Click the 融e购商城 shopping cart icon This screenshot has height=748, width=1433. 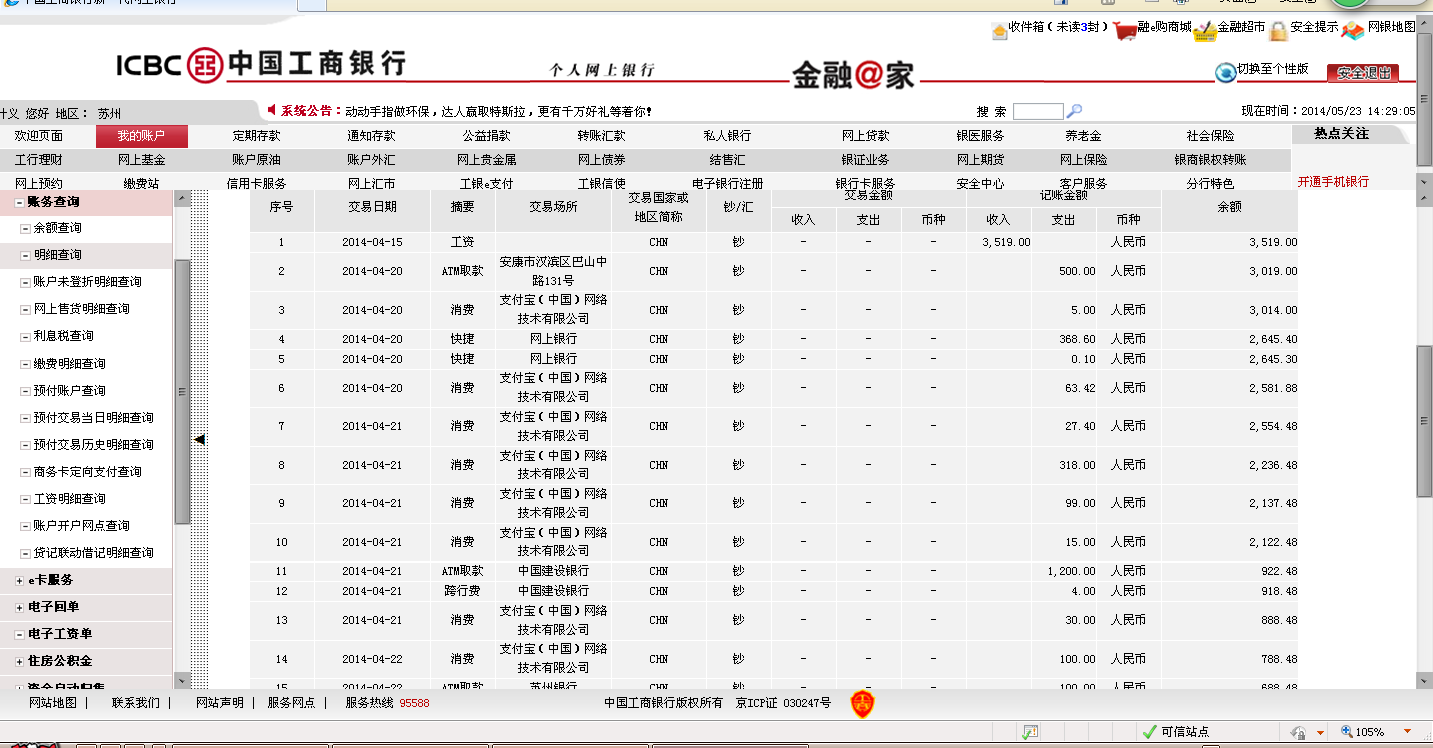1125,30
